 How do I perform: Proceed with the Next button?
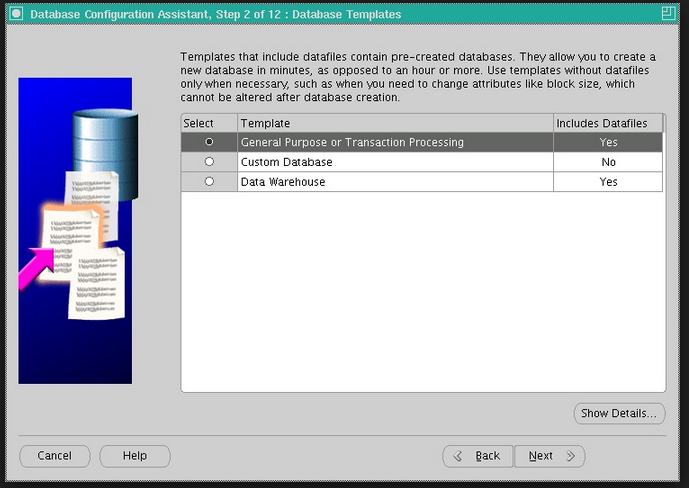click(x=550, y=456)
